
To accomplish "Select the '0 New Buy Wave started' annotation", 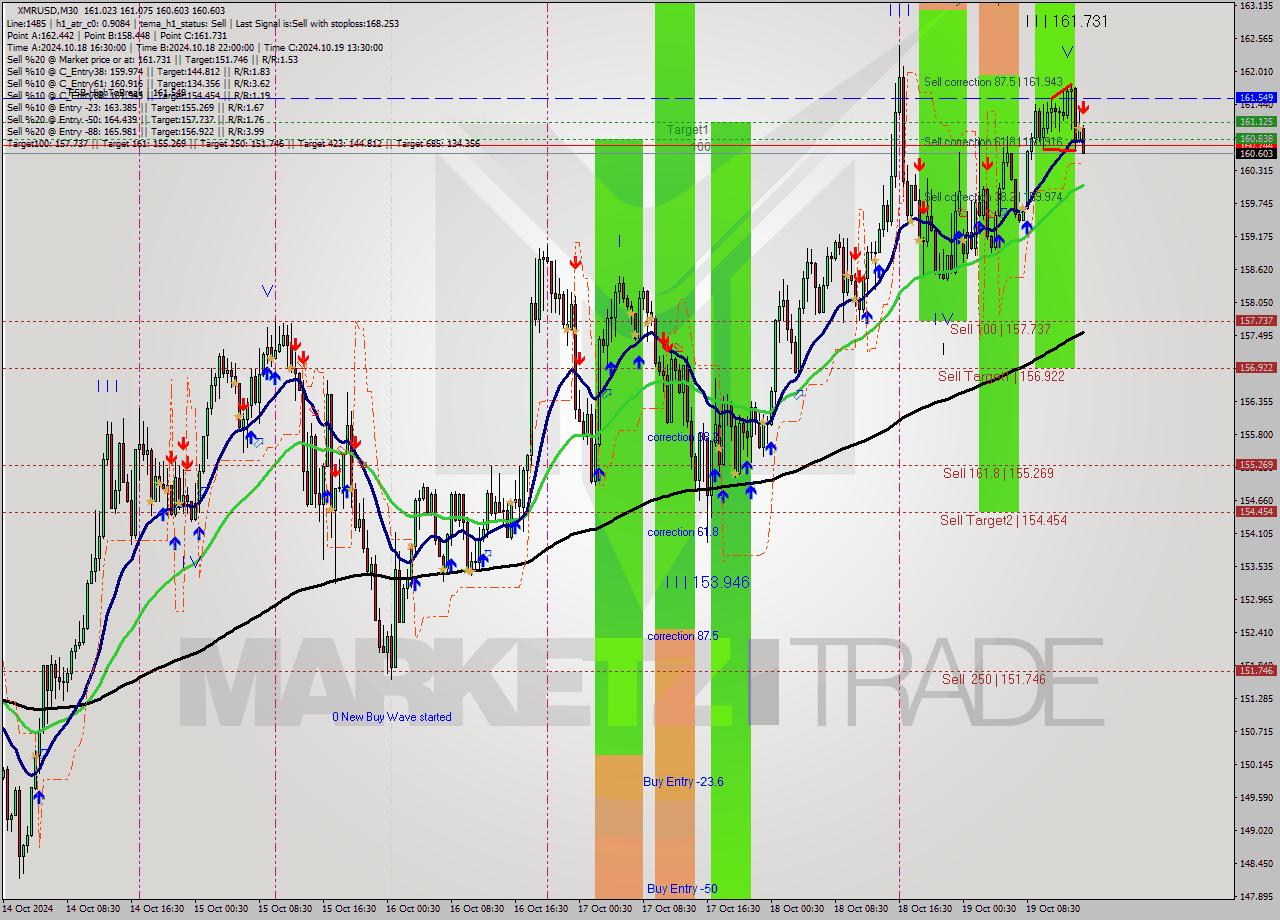I will pos(392,717).
